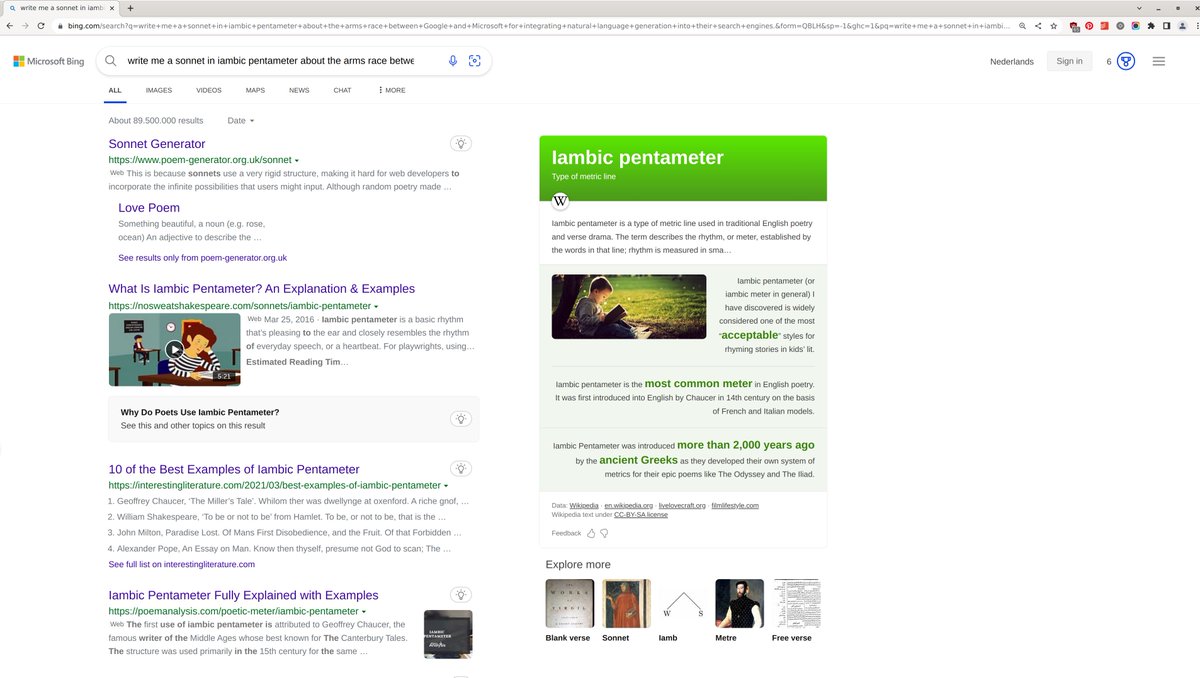This screenshot has height=678, width=1200.
Task: Expand poem-generator.org.uk URL dropdown arrow
Action: click(x=297, y=161)
